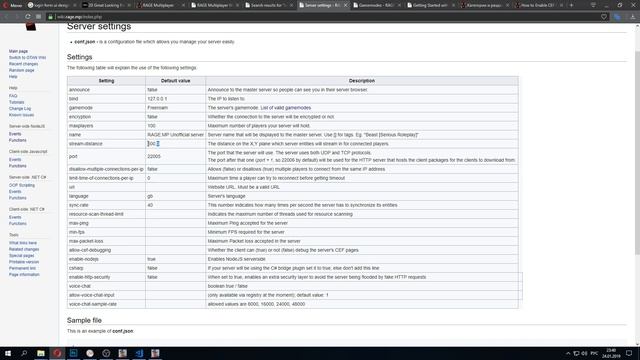Viewport: 640px width, 360px height.
Task: Select the Opera icon in the taskbar
Action: point(57,353)
